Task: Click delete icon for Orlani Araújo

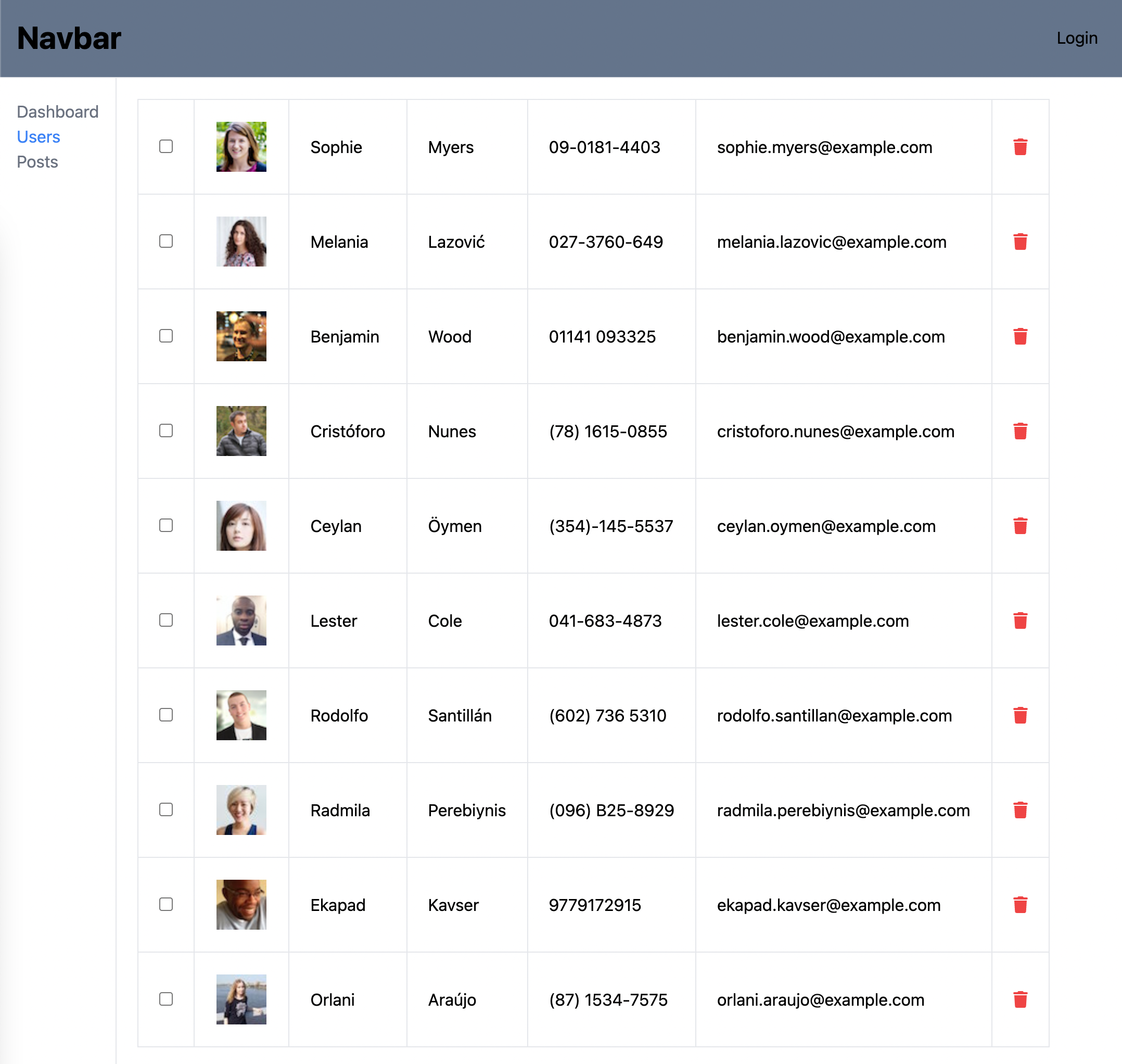Action: pyautogui.click(x=1020, y=999)
